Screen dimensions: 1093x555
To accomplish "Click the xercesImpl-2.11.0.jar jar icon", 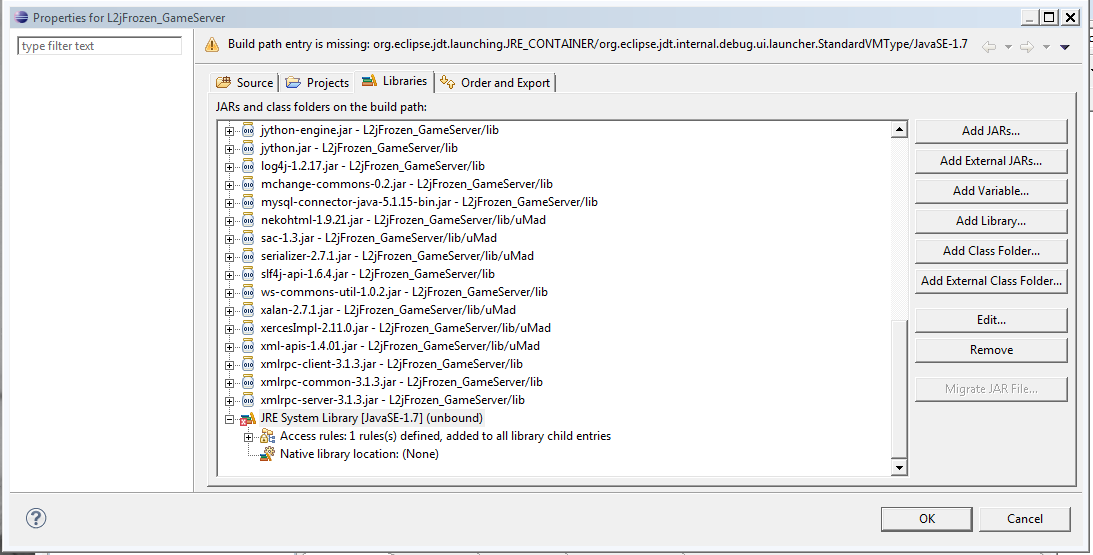I will 248,328.
